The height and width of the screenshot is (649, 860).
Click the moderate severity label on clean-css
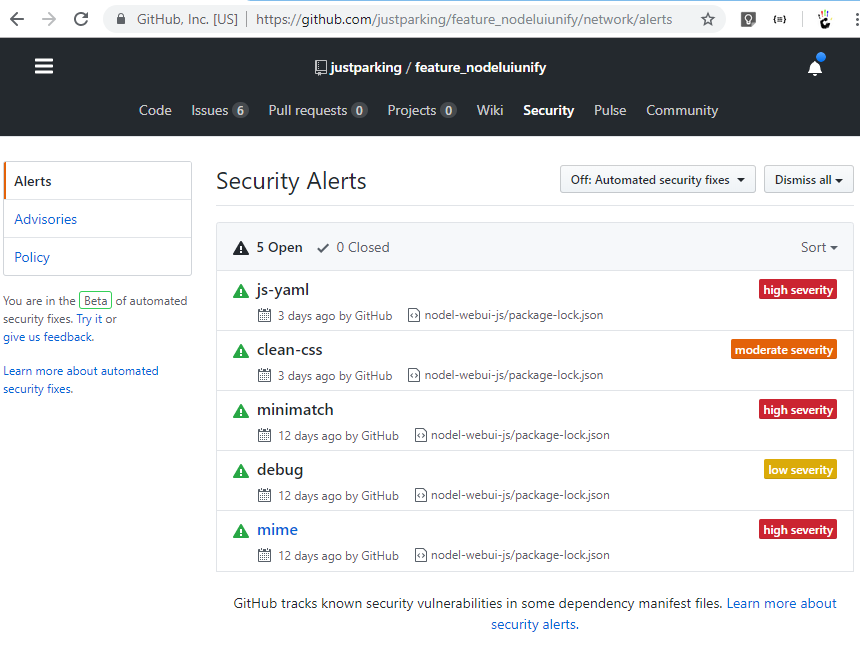pos(784,349)
